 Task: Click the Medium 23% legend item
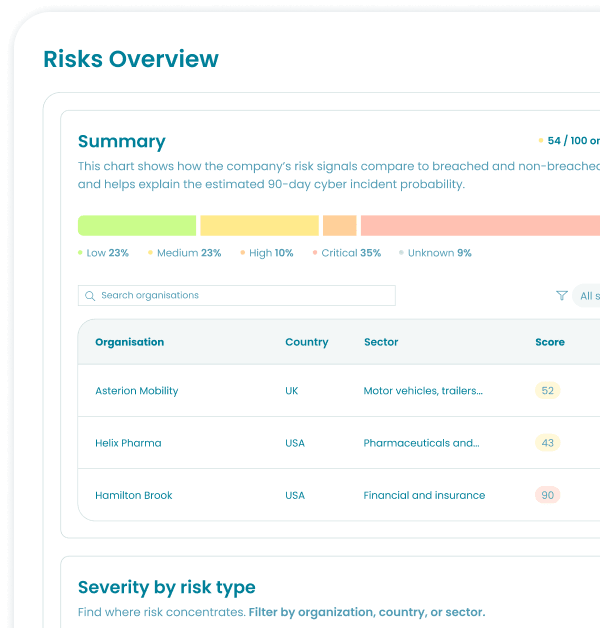185,253
